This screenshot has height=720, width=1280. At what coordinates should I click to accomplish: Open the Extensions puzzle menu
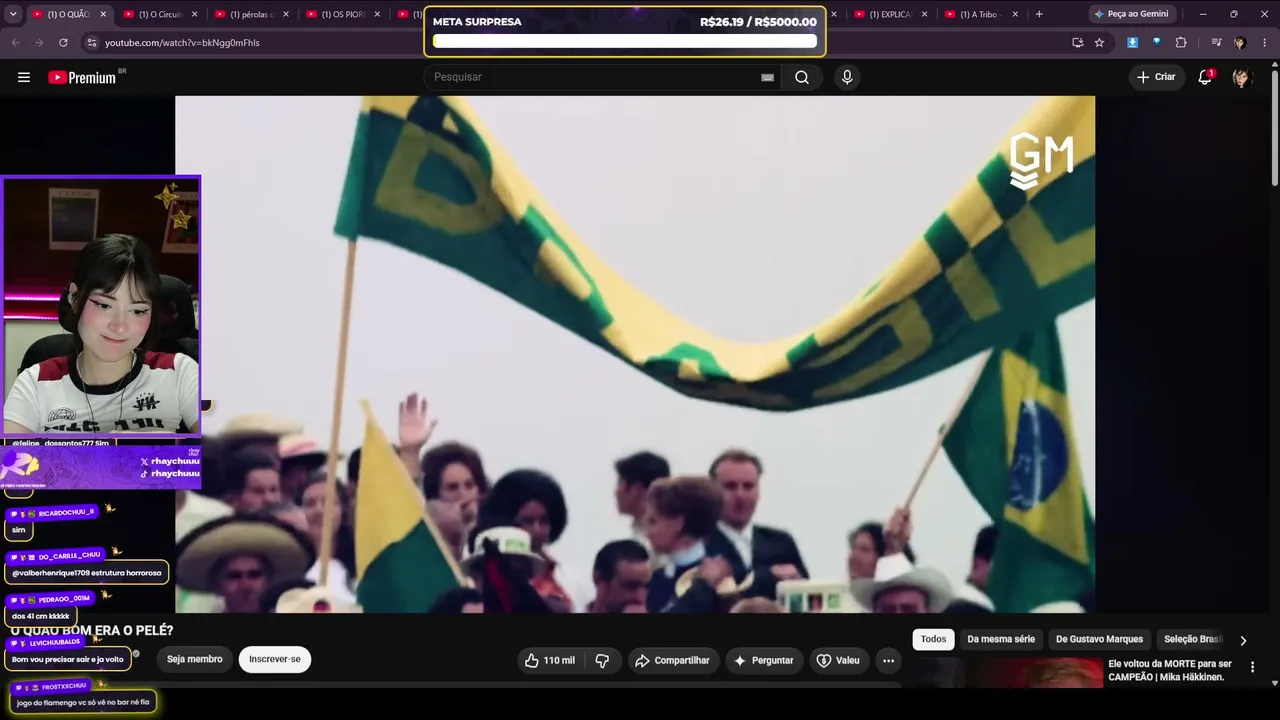(x=1181, y=43)
